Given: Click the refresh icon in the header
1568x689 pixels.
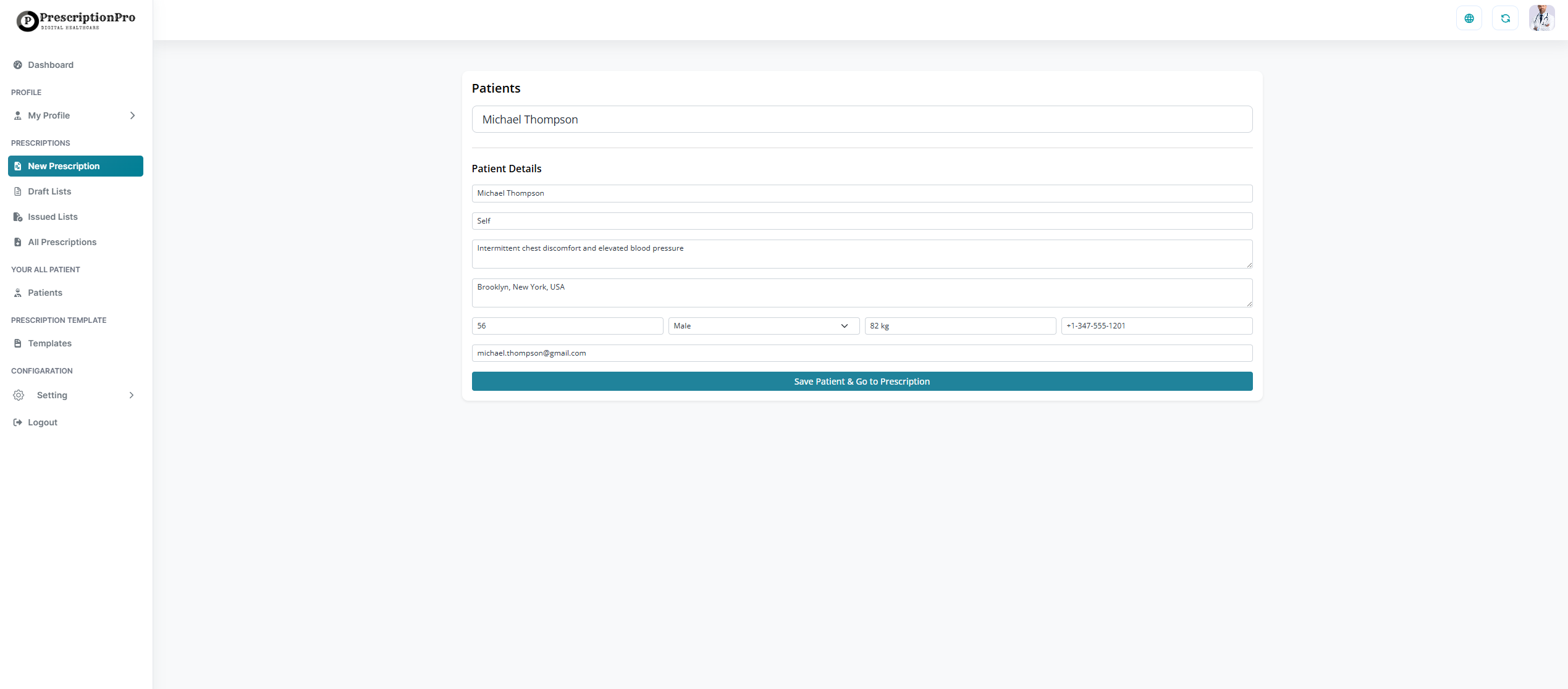Looking at the screenshot, I should [x=1506, y=18].
